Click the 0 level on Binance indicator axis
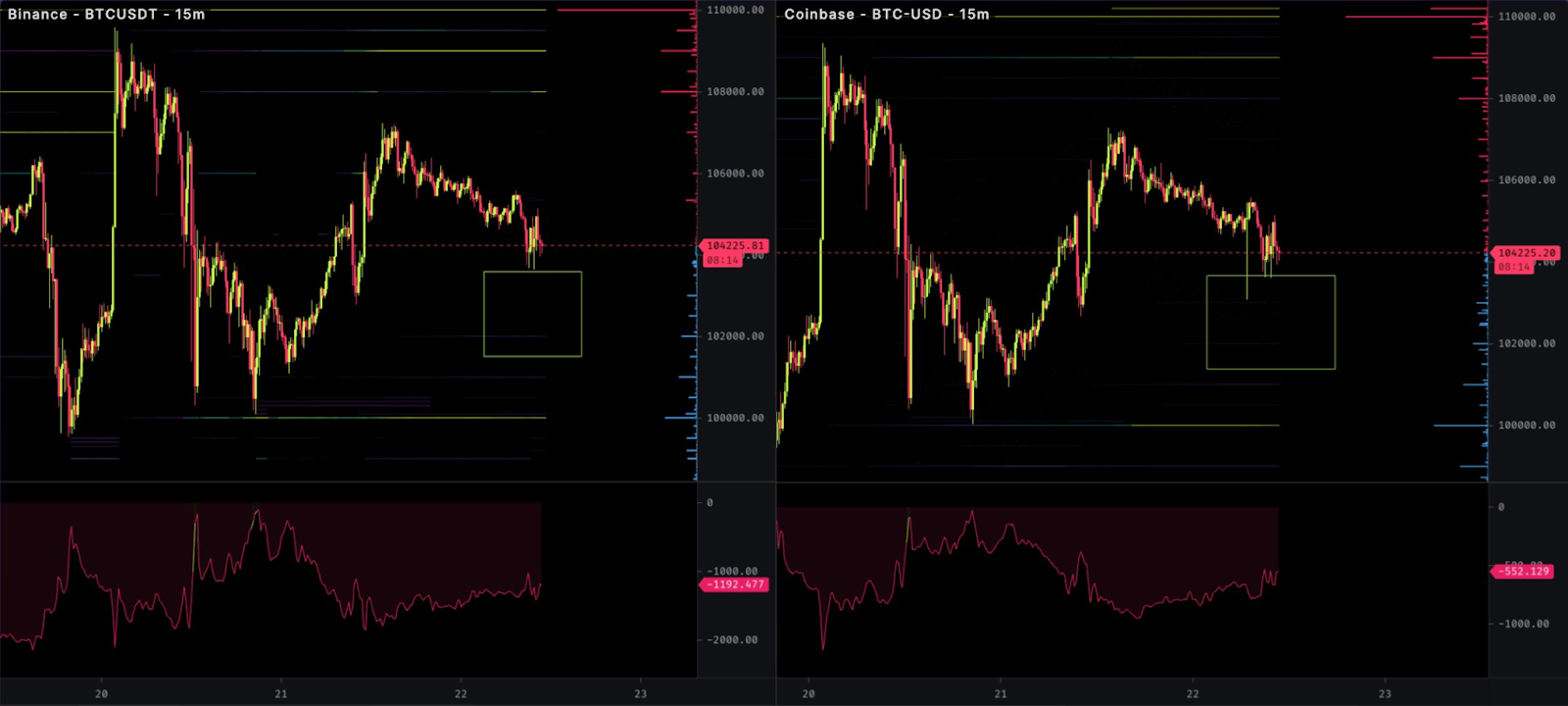Screen dimensions: 1568x706 710,503
